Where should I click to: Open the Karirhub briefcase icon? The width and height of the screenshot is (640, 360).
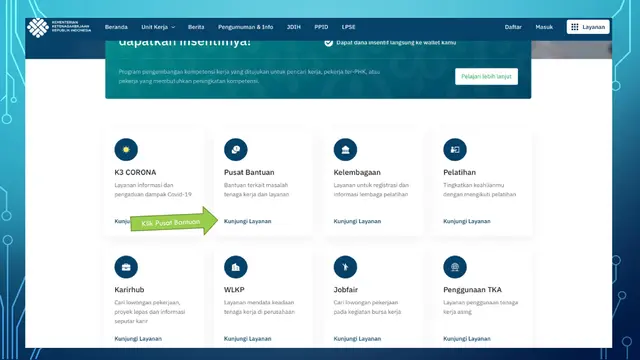[x=126, y=267]
